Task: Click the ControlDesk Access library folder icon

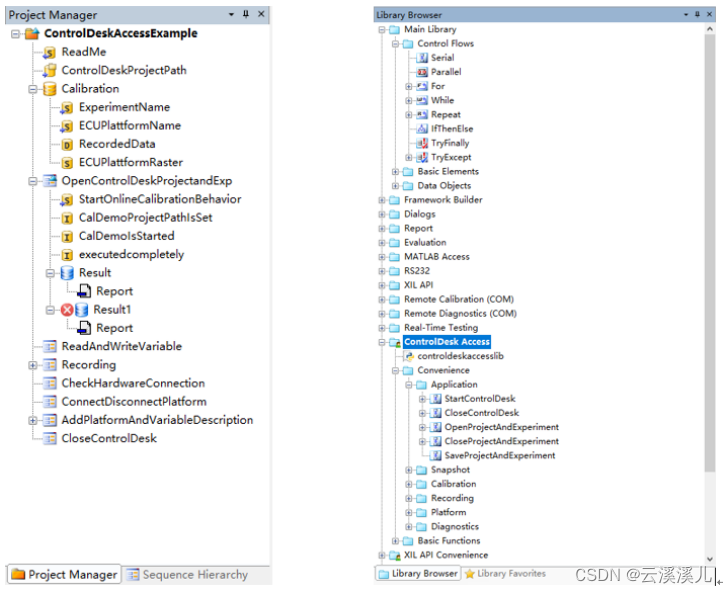Action: (x=395, y=342)
